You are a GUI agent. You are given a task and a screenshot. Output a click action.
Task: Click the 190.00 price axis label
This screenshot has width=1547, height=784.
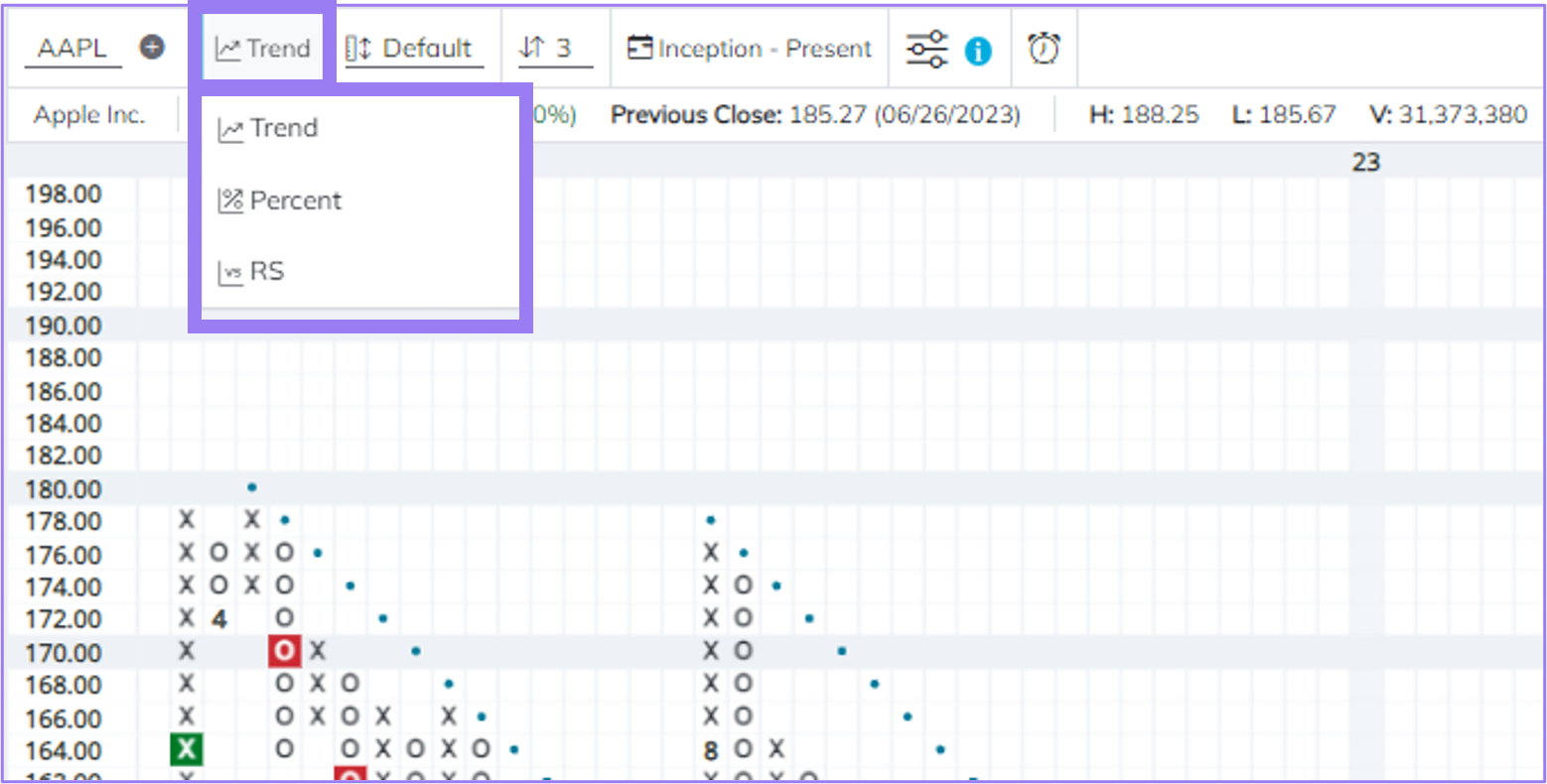click(x=64, y=326)
